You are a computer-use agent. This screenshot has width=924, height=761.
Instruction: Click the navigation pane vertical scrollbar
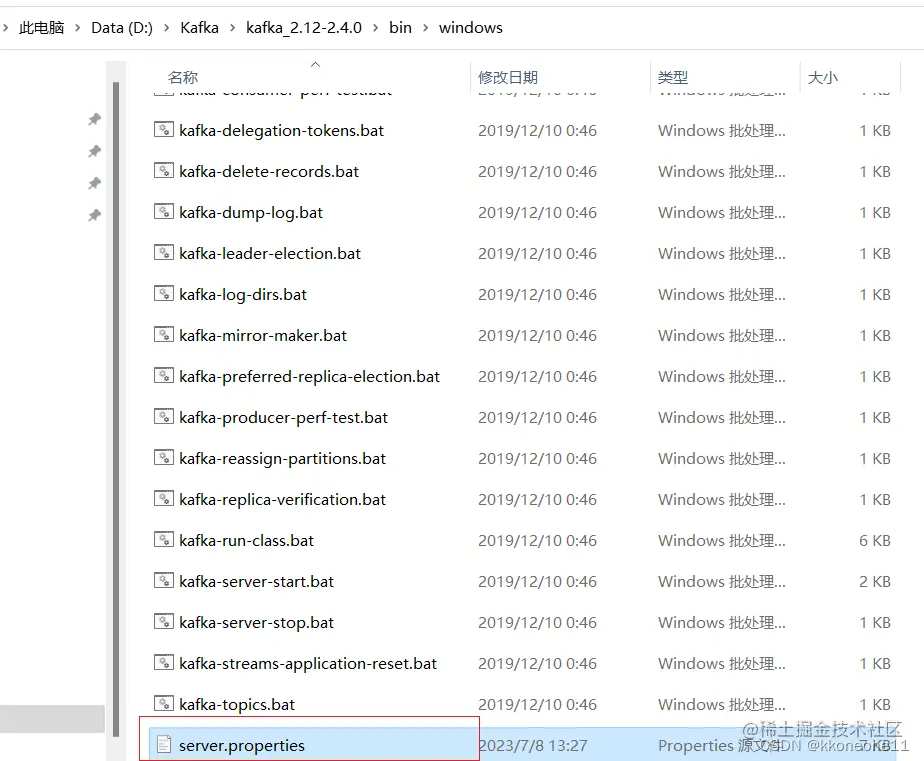tap(116, 409)
